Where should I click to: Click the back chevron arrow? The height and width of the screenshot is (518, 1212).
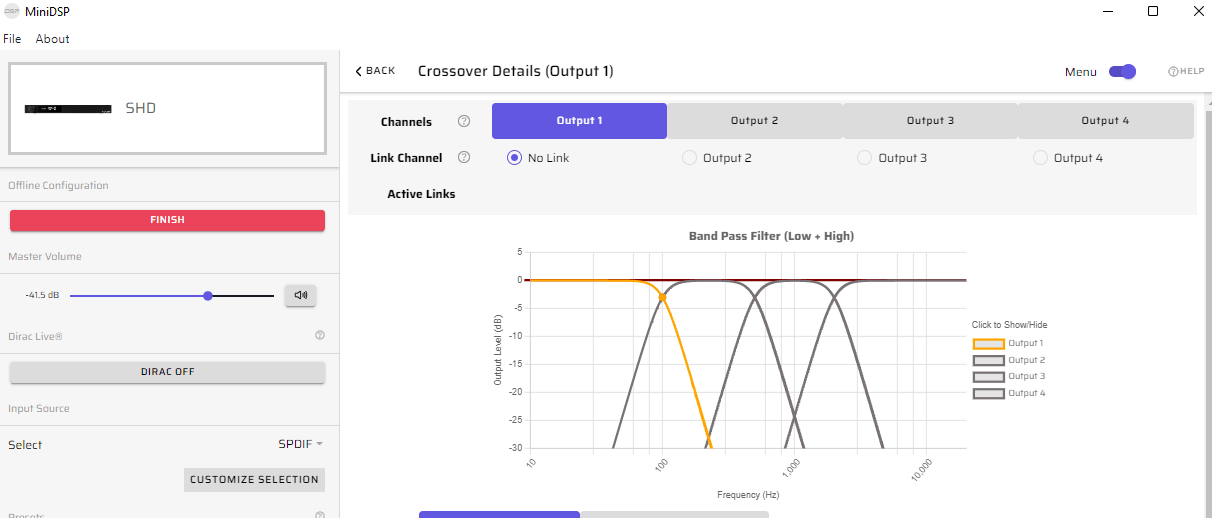coord(359,71)
